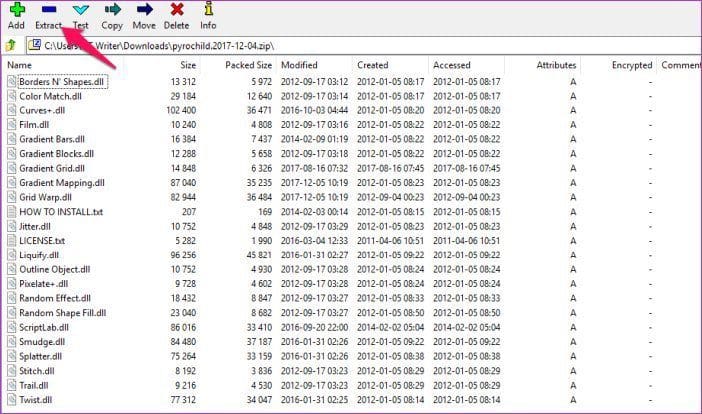
Task: Click the green Add plus icon
Action: (17, 9)
